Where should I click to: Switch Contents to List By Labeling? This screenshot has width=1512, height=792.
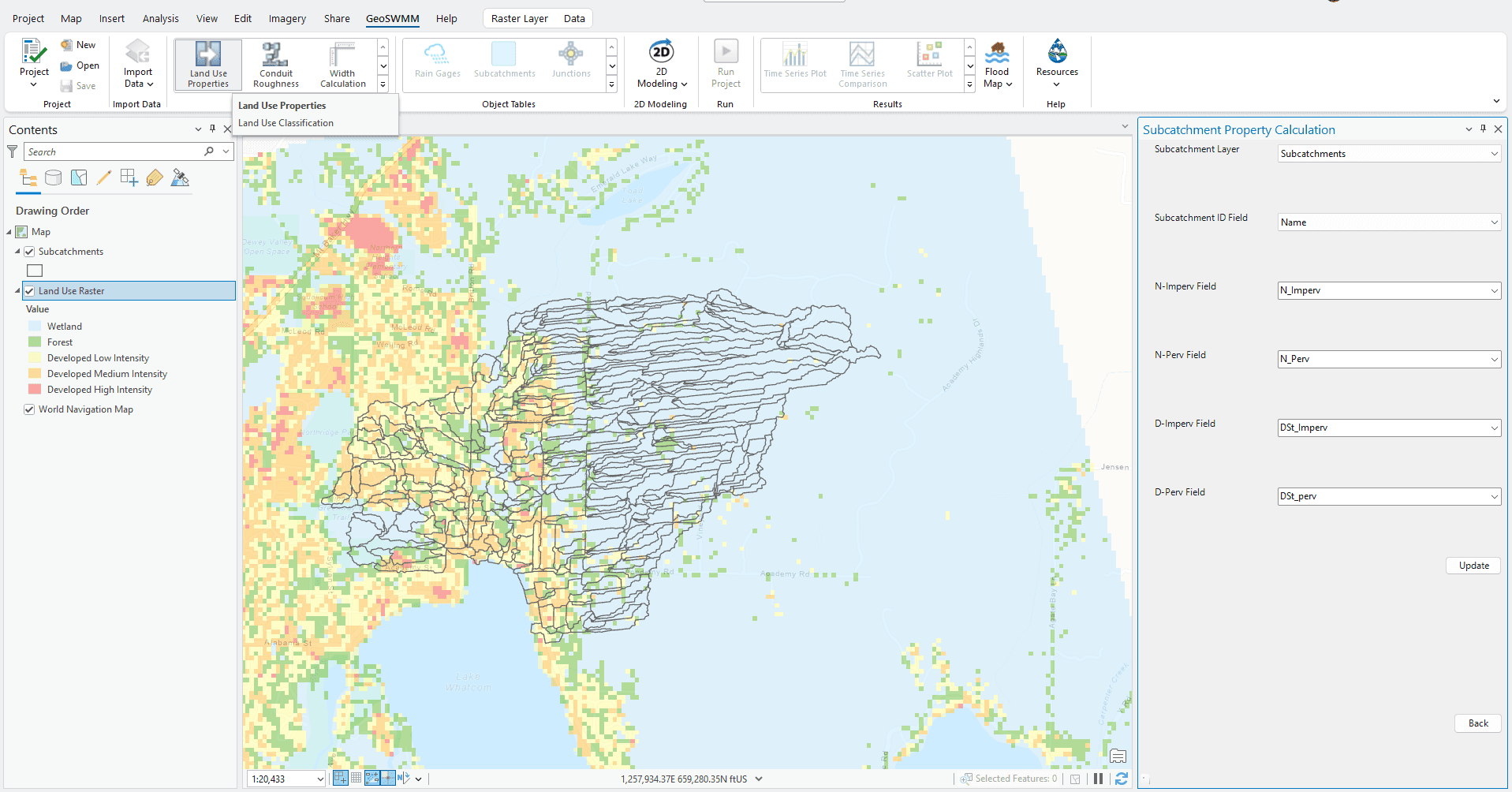[x=155, y=178]
